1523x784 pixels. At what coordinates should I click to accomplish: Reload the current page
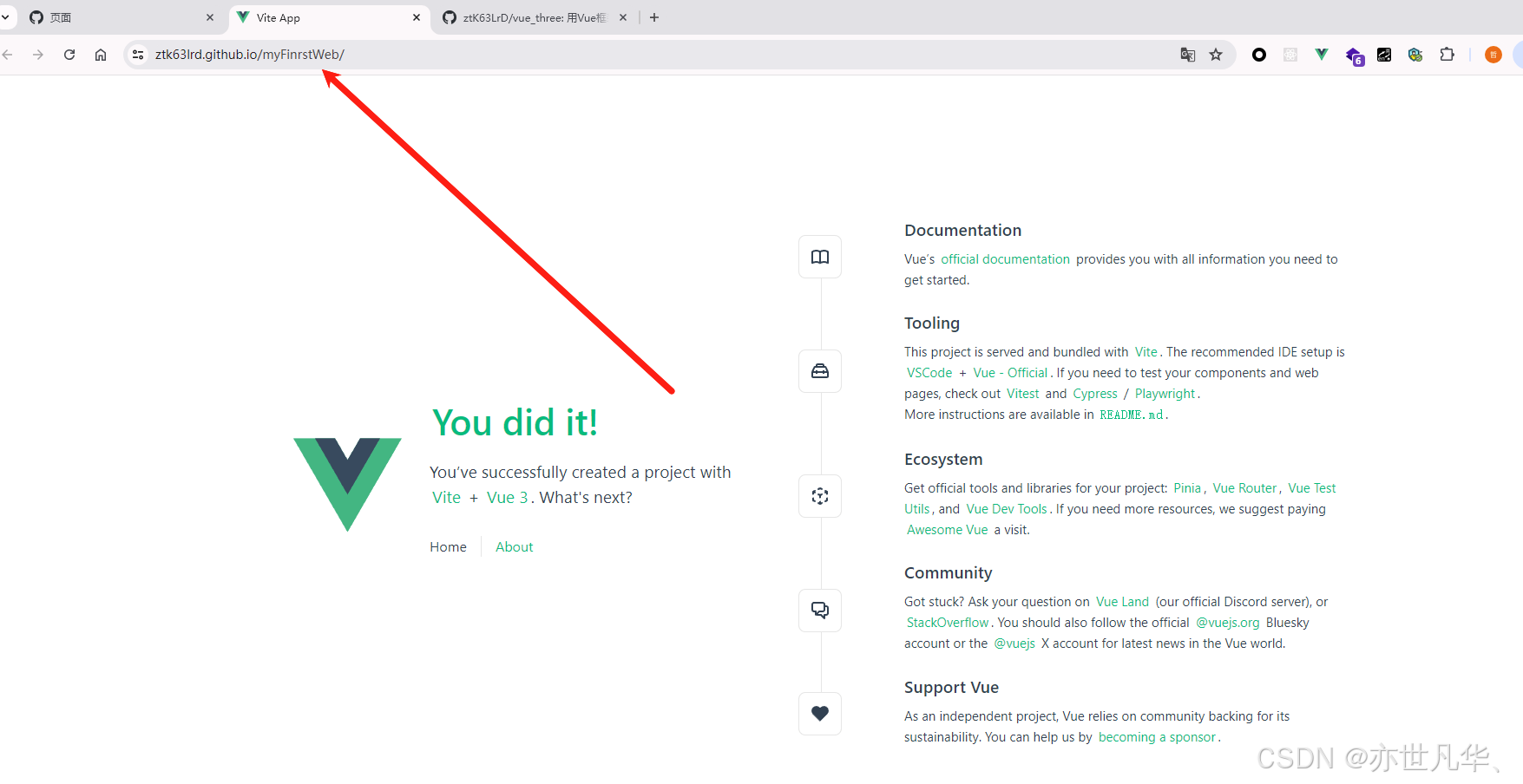(69, 55)
